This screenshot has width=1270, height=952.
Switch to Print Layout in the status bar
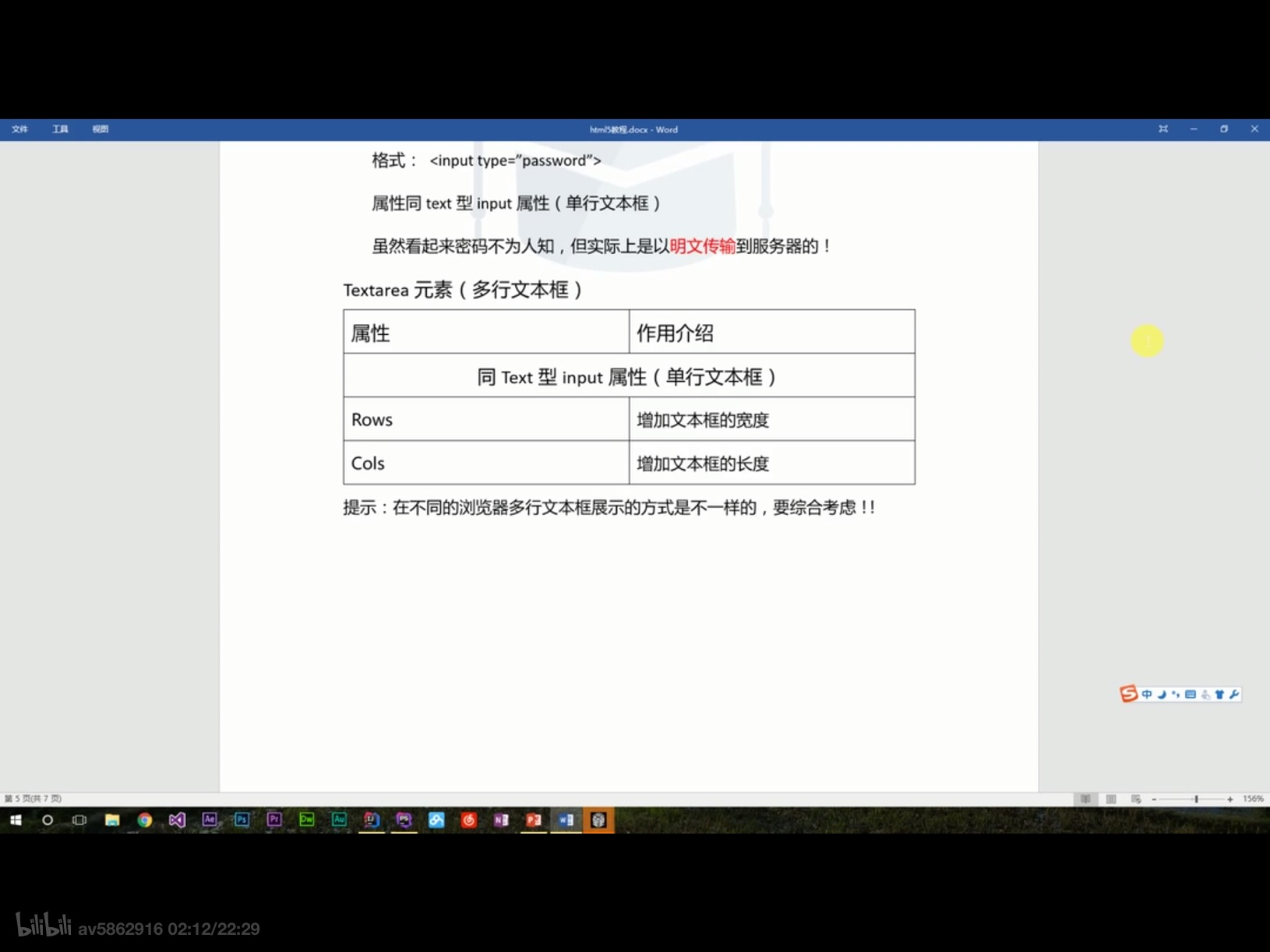(x=1111, y=799)
